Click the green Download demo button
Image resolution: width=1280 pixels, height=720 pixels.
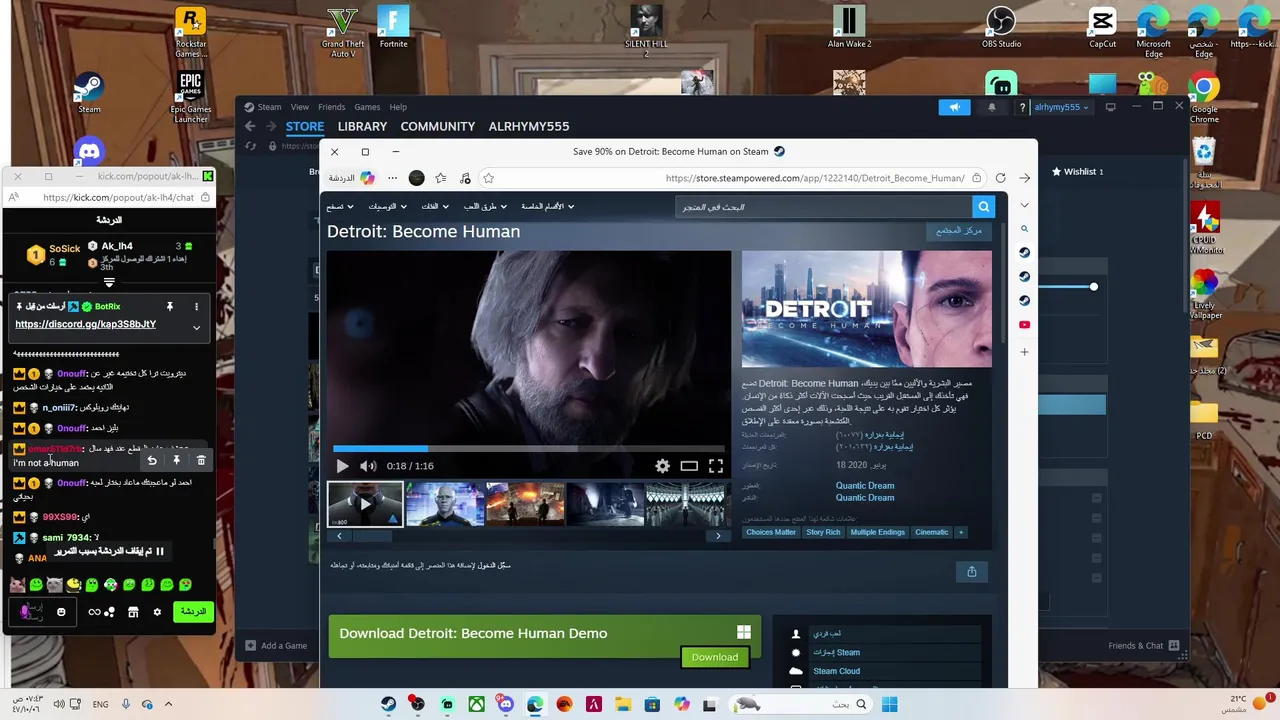click(715, 657)
